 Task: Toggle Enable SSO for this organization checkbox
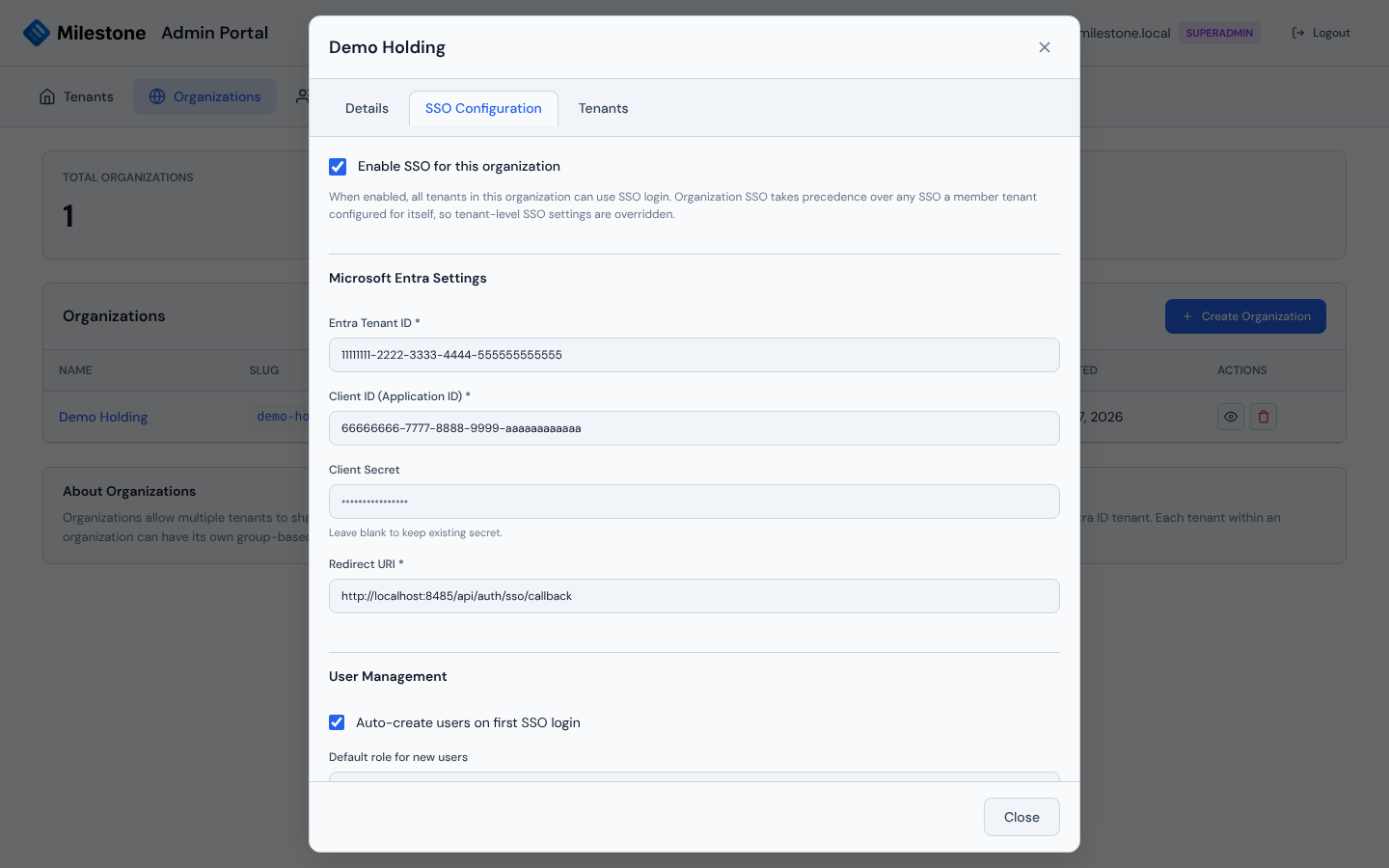pos(338,167)
